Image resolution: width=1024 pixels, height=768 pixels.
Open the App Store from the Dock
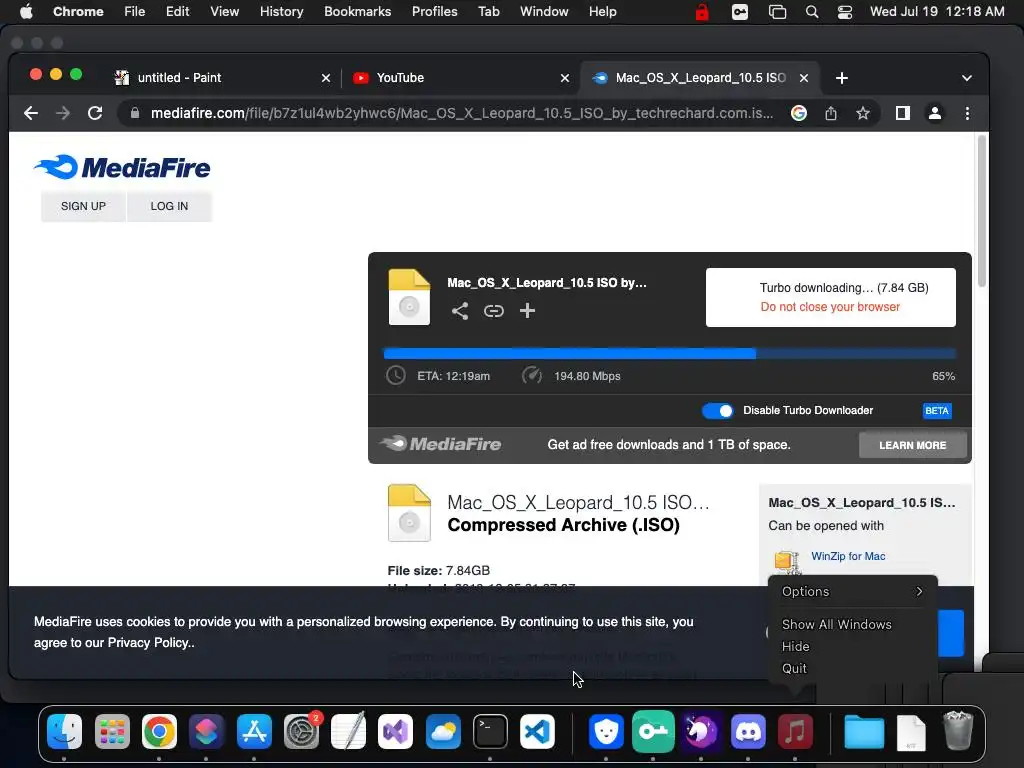pyautogui.click(x=253, y=731)
